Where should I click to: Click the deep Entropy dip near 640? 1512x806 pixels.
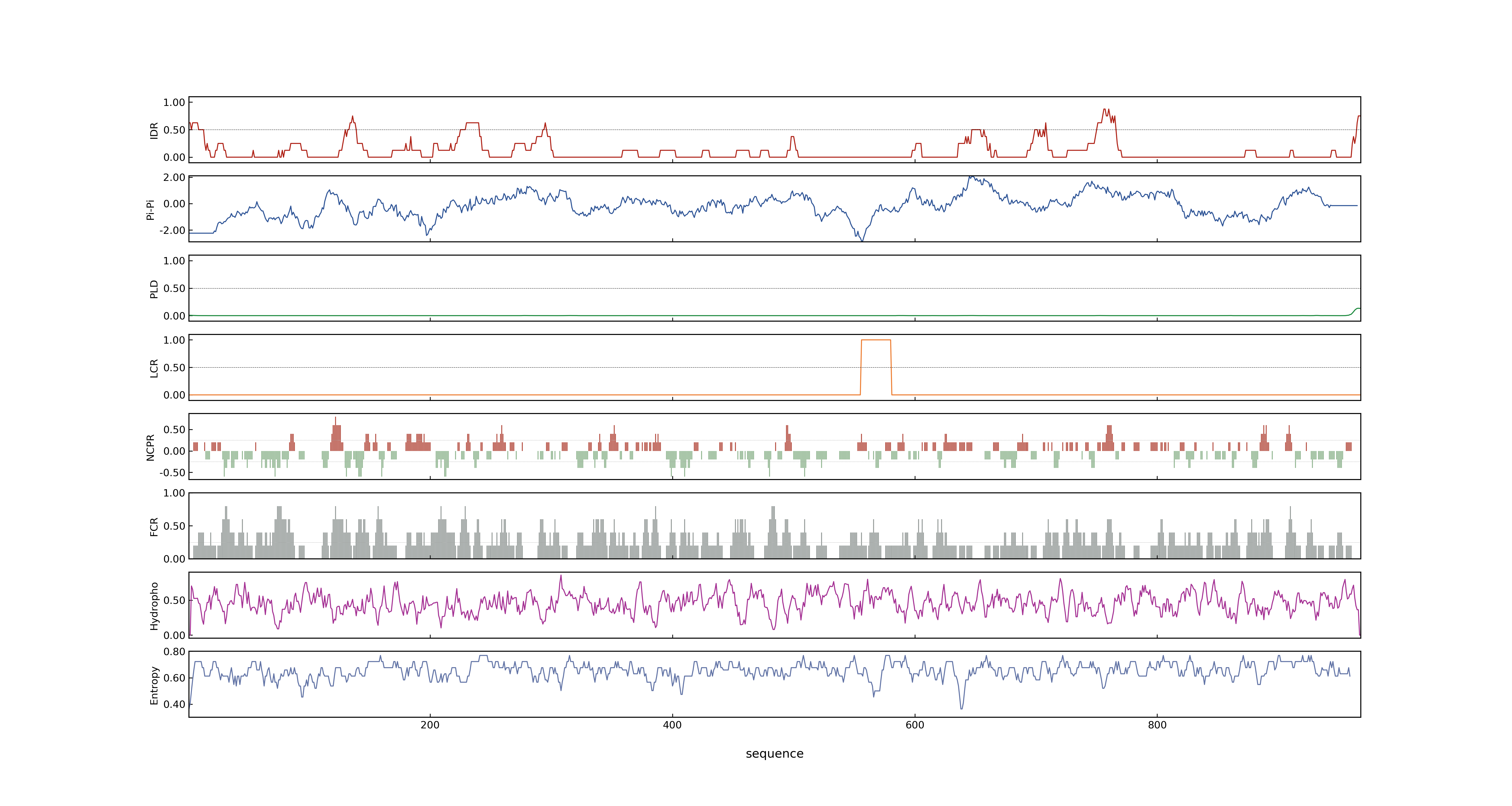961,708
